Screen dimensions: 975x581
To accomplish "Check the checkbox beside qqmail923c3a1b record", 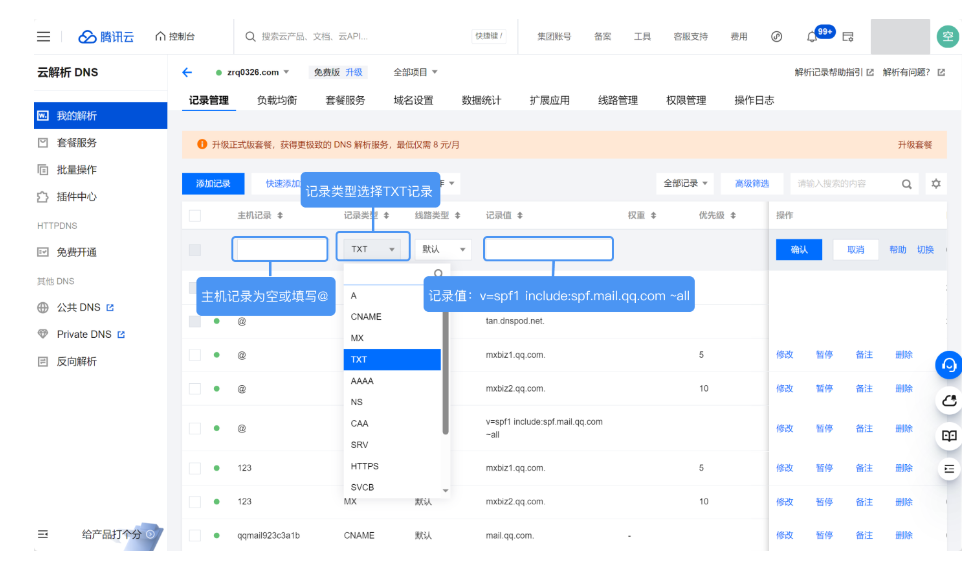I will [194, 535].
